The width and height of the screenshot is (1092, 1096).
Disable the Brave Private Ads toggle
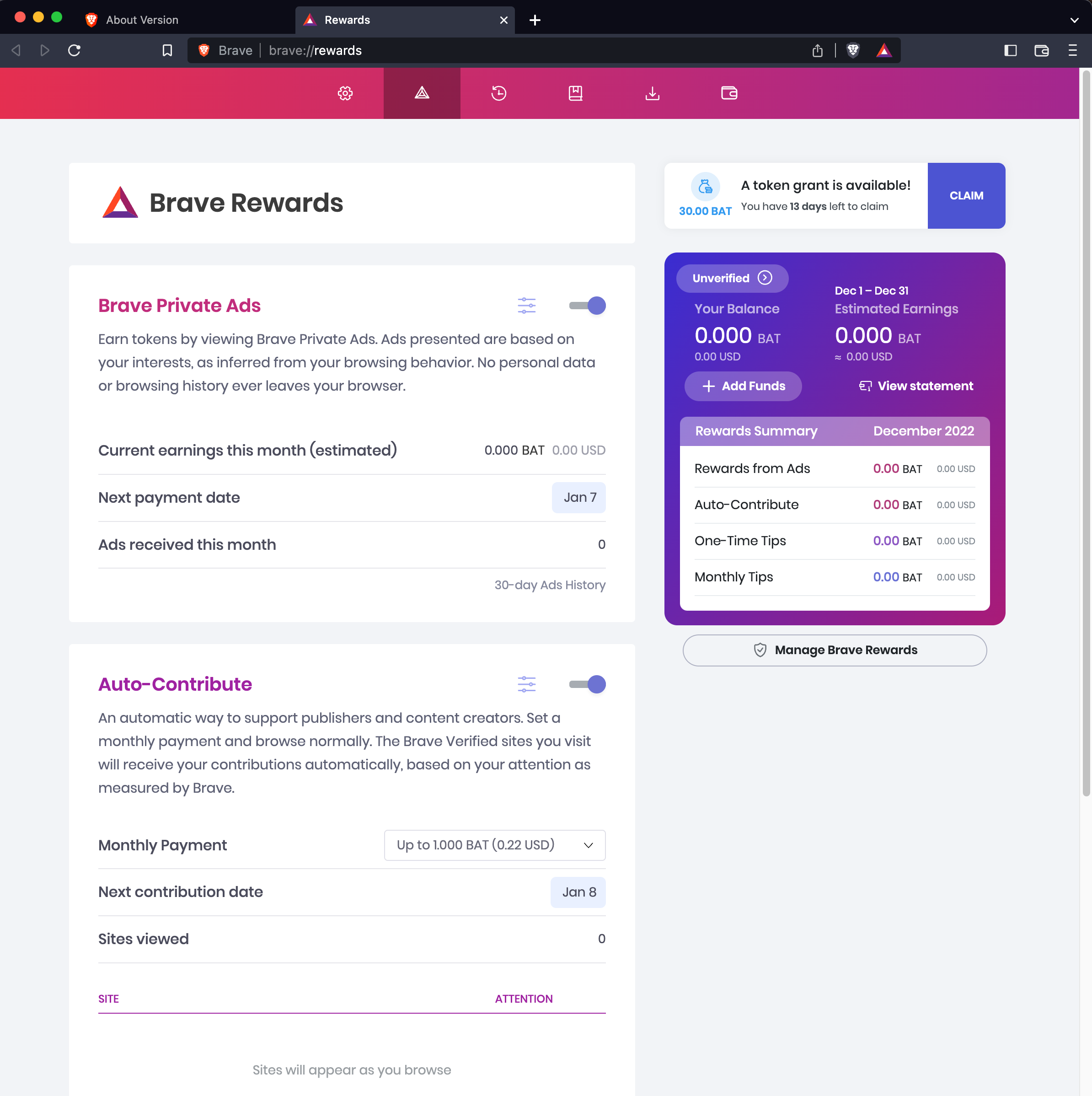[x=588, y=305]
